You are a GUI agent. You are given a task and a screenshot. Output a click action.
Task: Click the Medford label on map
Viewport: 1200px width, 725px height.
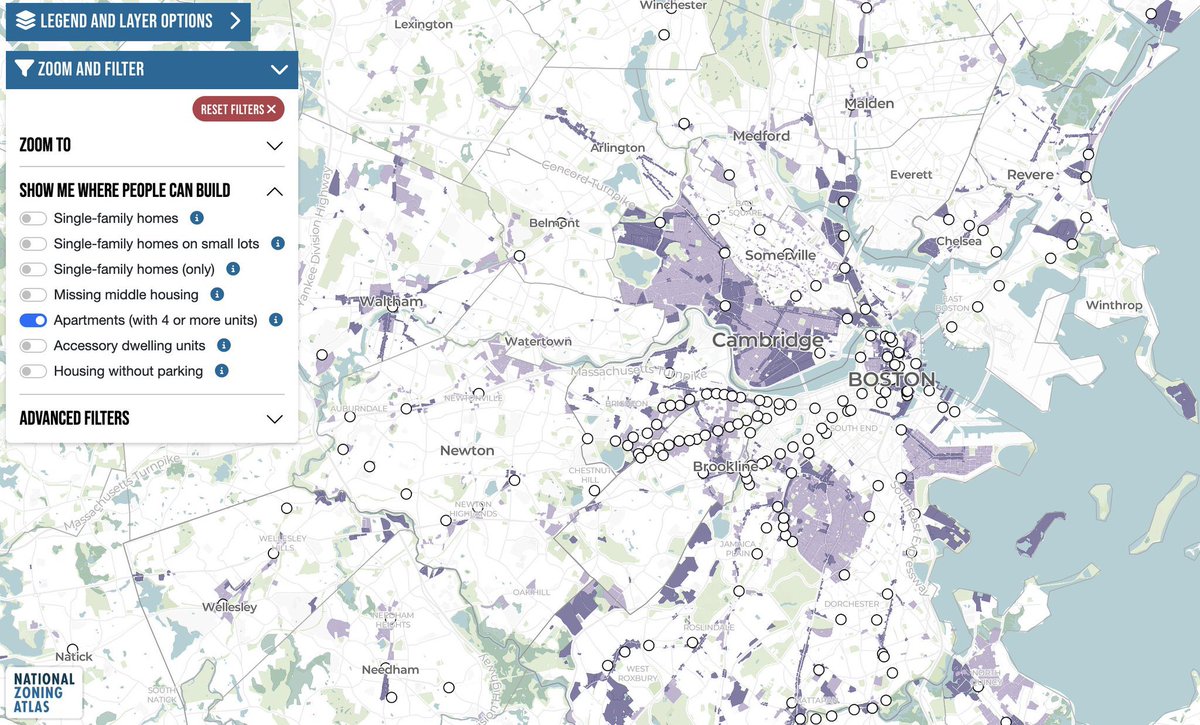tap(761, 135)
